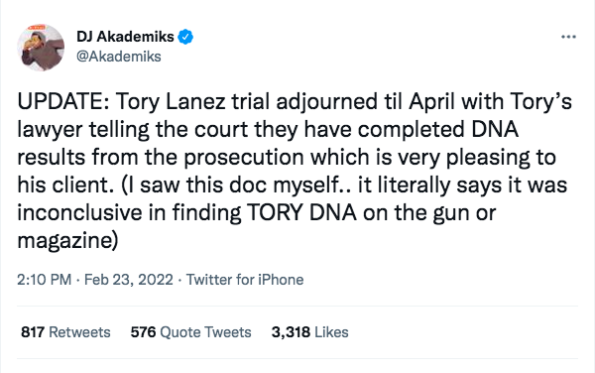Open DJ Akademiks profile picture

pos(41,47)
